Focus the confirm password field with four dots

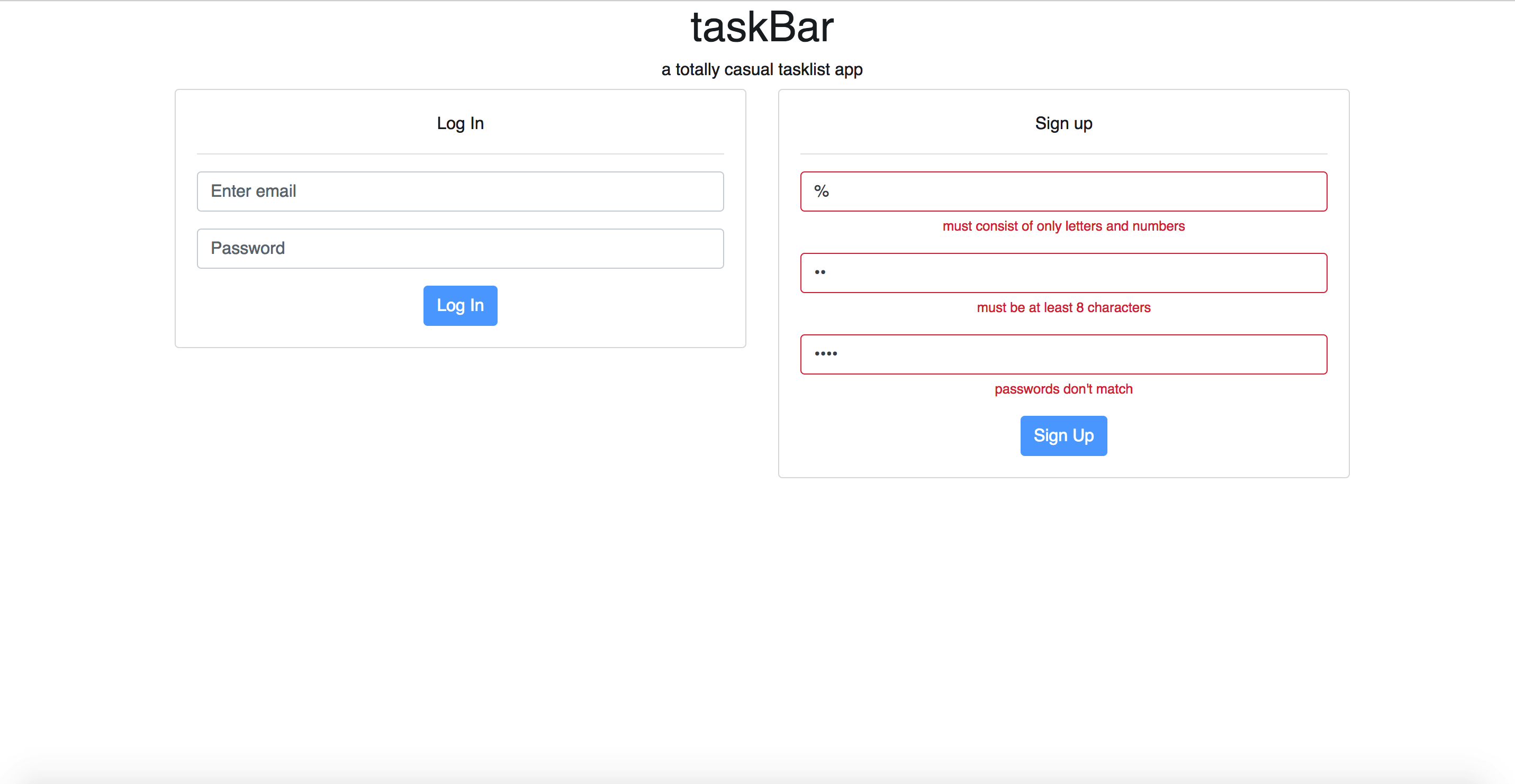(1063, 354)
